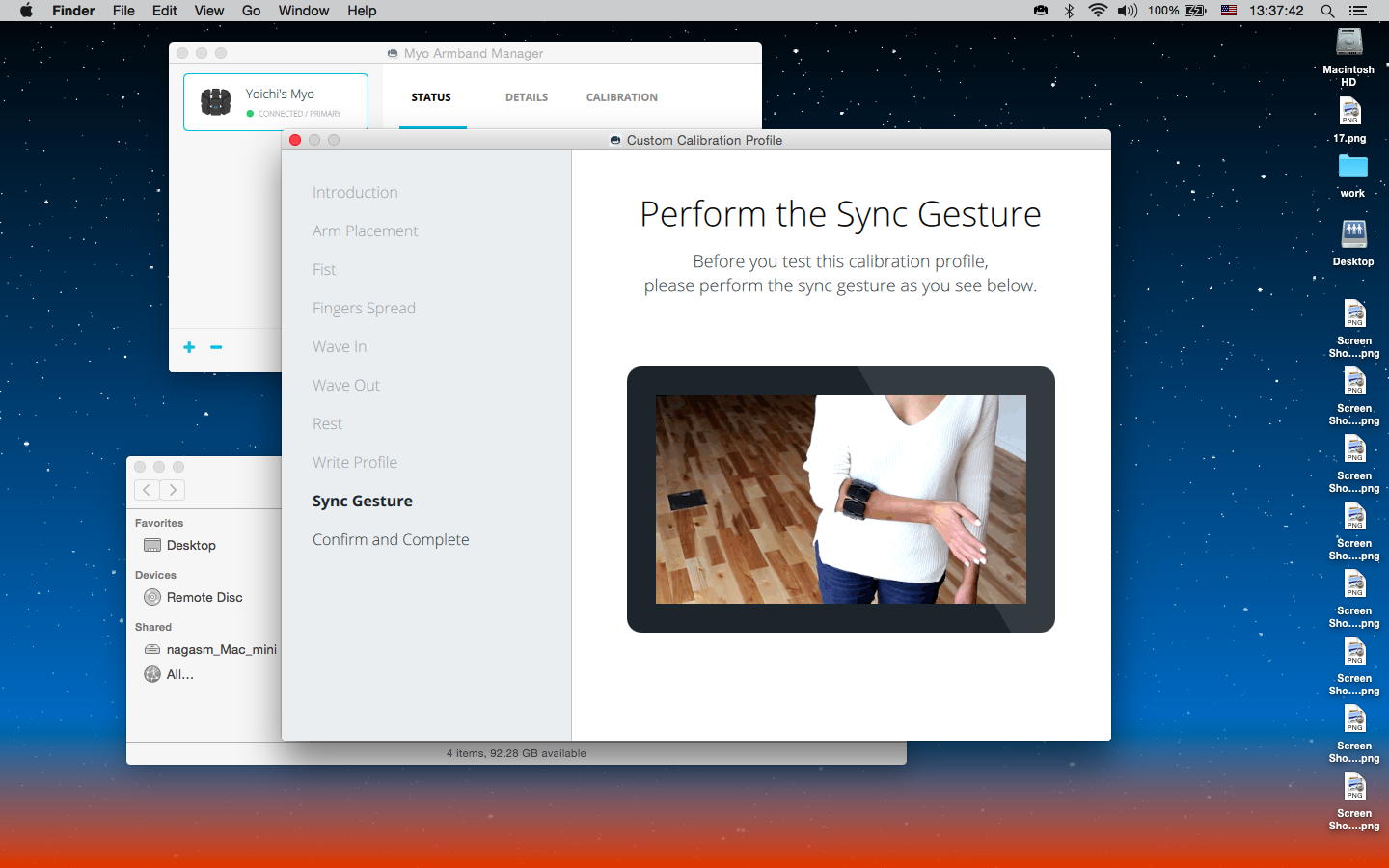Open the input source flag menu
The image size is (1389, 868).
tap(1229, 11)
